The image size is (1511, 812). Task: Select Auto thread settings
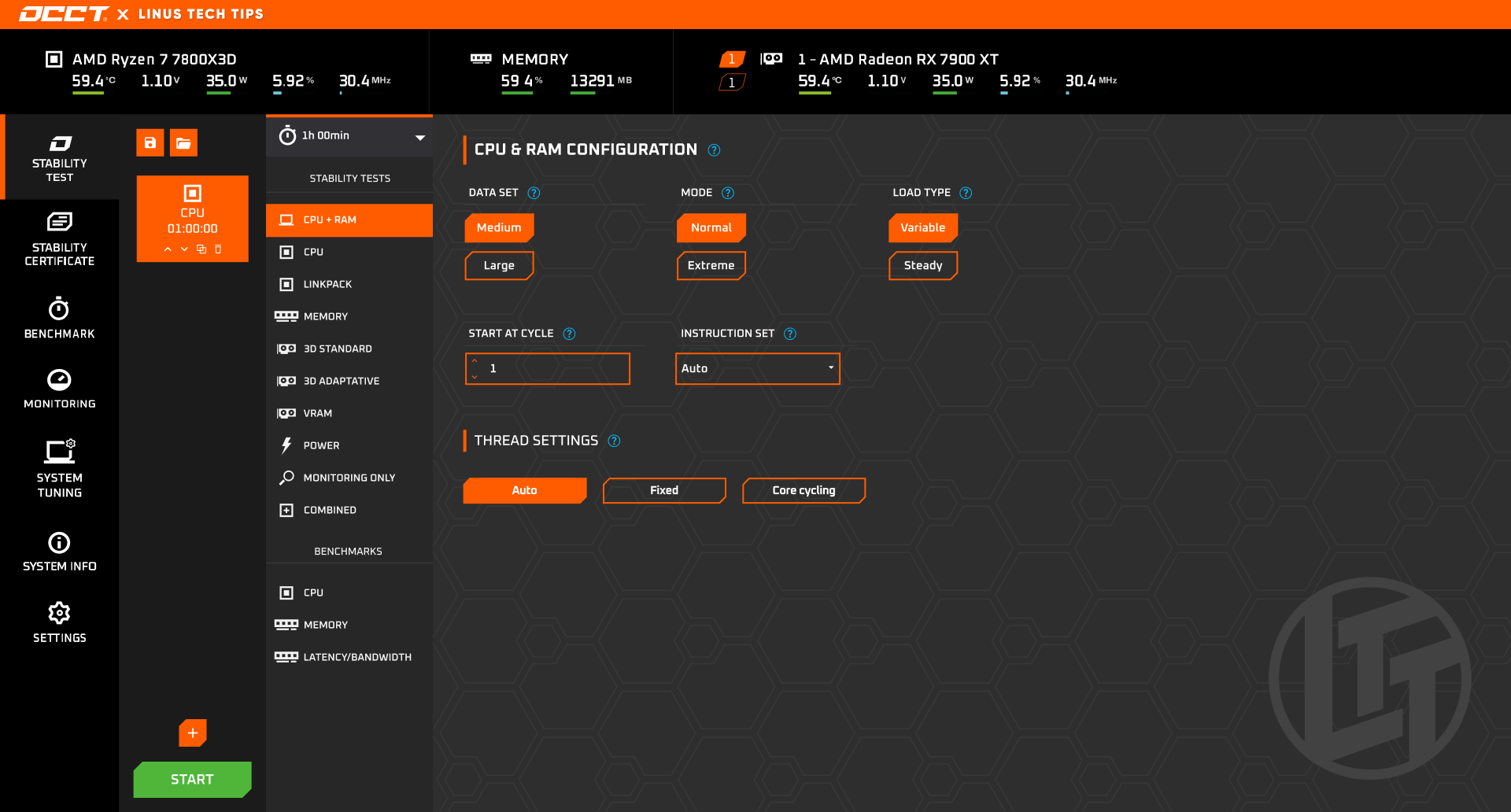click(525, 490)
